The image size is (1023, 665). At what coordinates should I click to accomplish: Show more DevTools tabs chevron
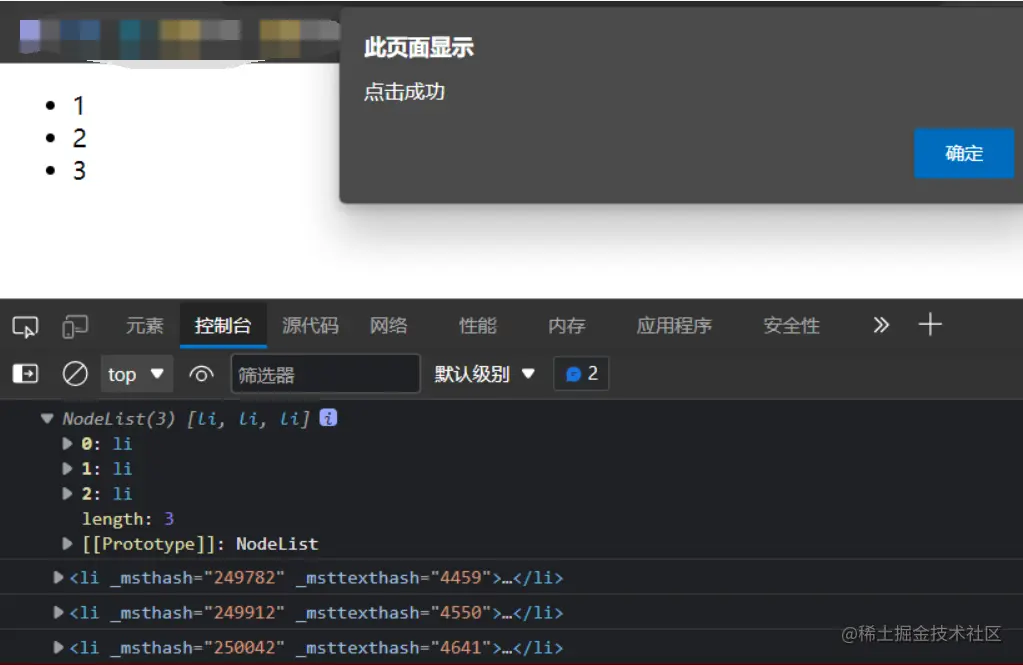click(x=881, y=325)
